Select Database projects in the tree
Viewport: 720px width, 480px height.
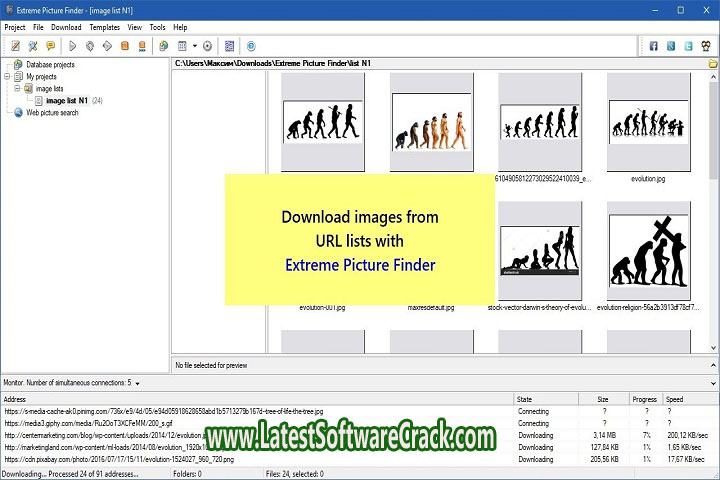tap(50, 65)
